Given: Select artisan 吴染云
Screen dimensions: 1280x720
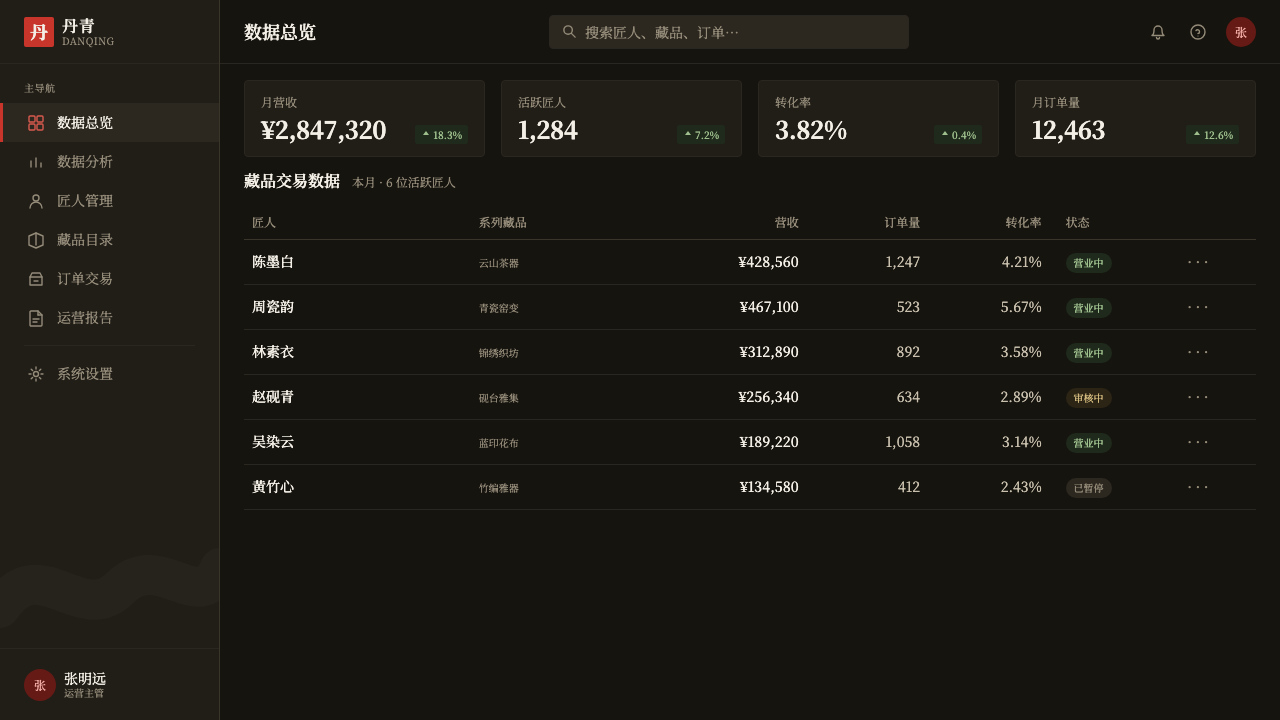Looking at the screenshot, I should click(273, 442).
